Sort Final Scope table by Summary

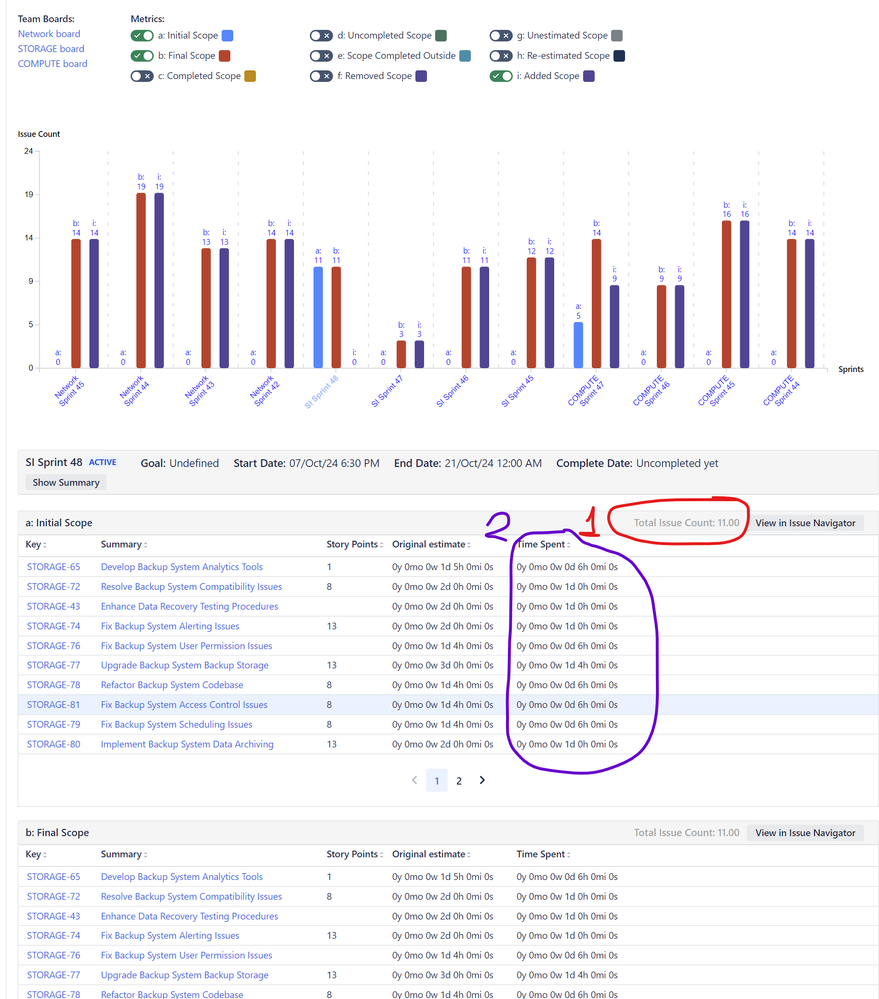coord(124,854)
